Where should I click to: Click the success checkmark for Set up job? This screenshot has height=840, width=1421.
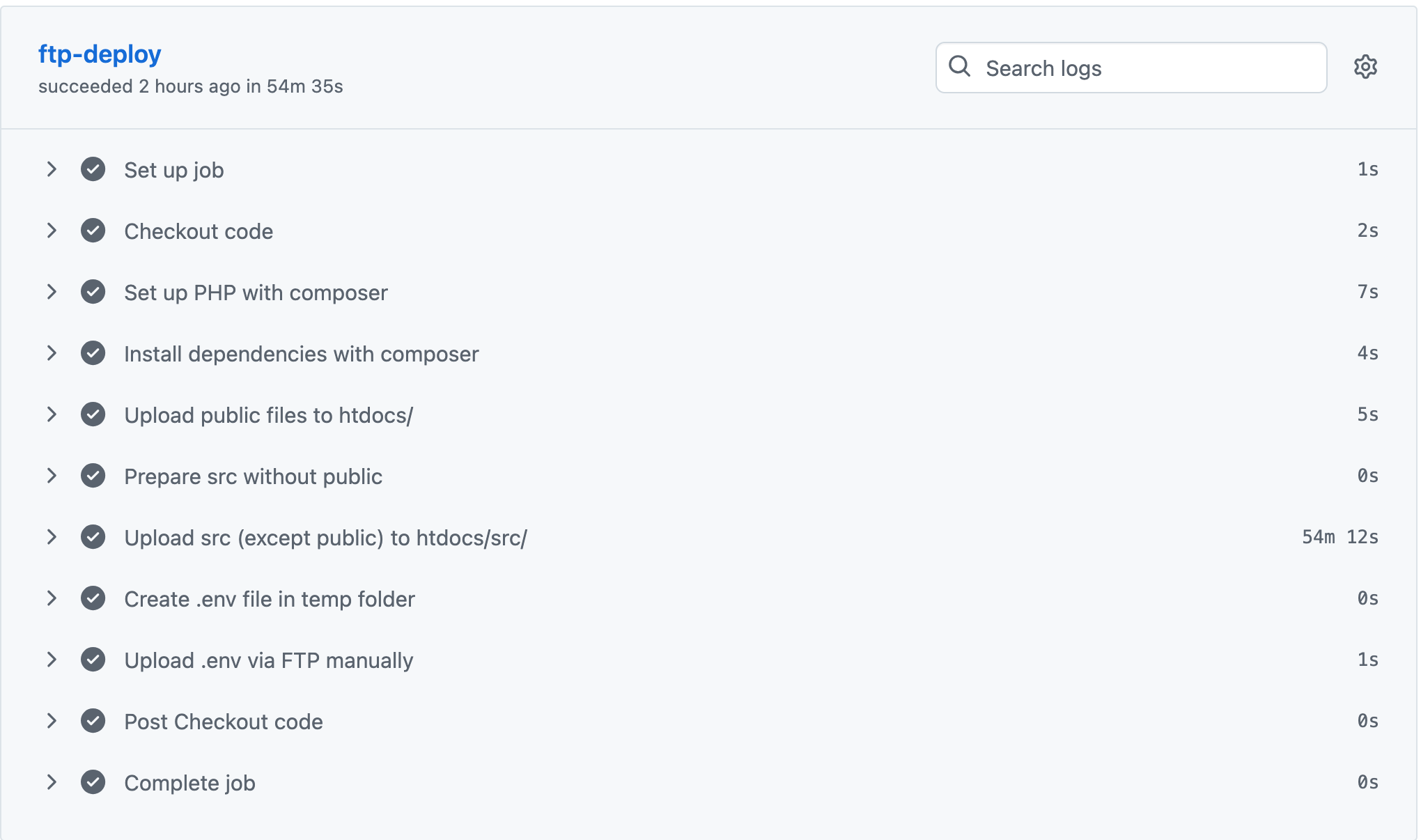tap(93, 169)
